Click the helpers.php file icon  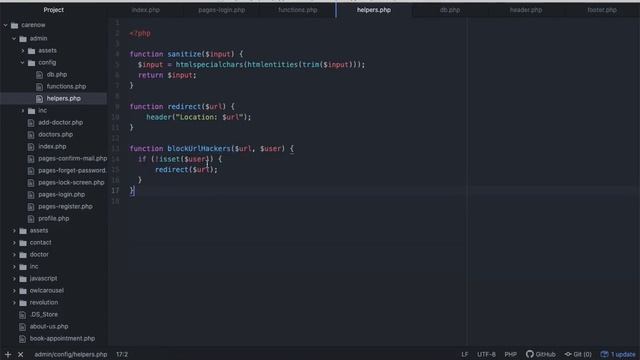click(39, 99)
